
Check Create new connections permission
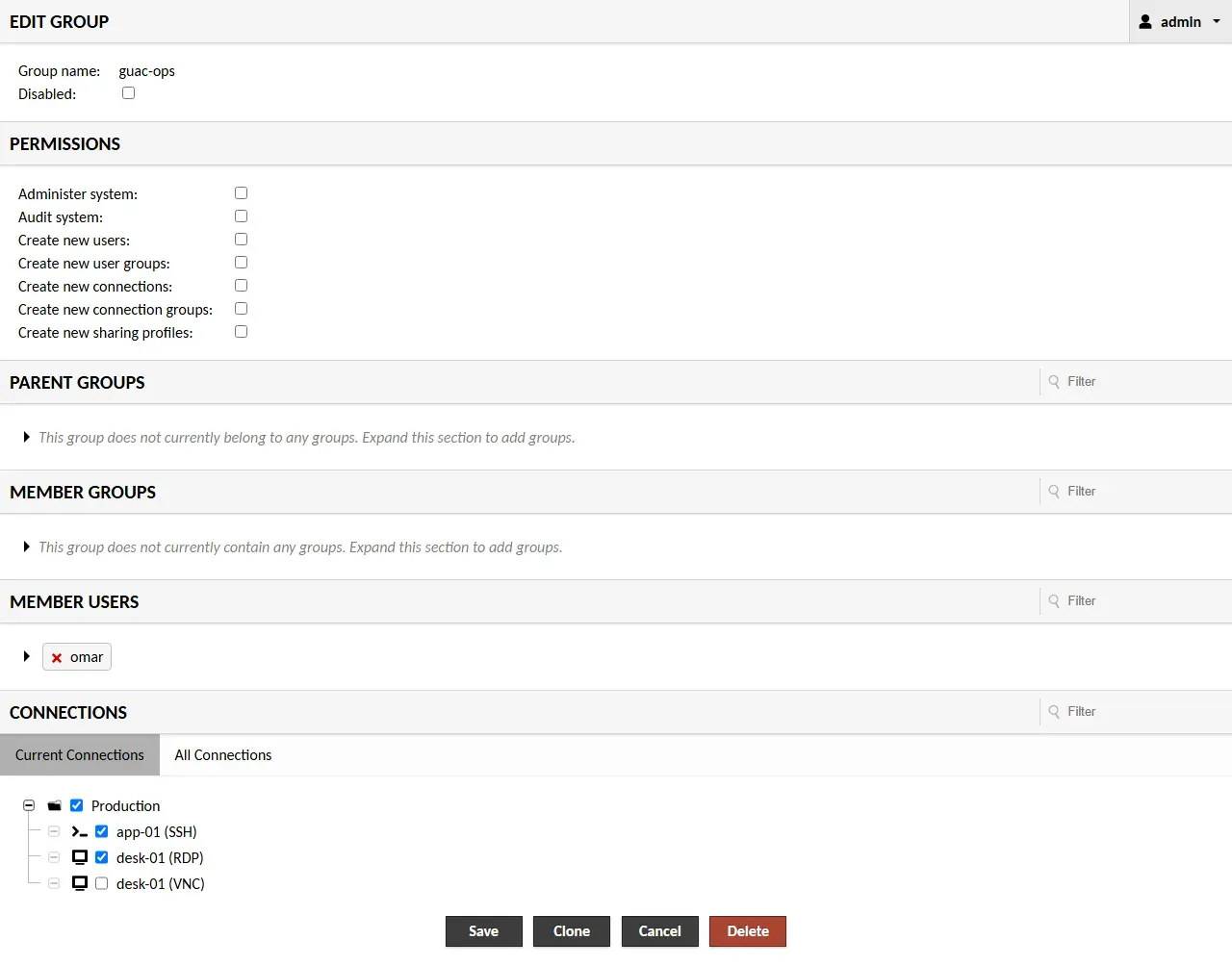coord(241,286)
